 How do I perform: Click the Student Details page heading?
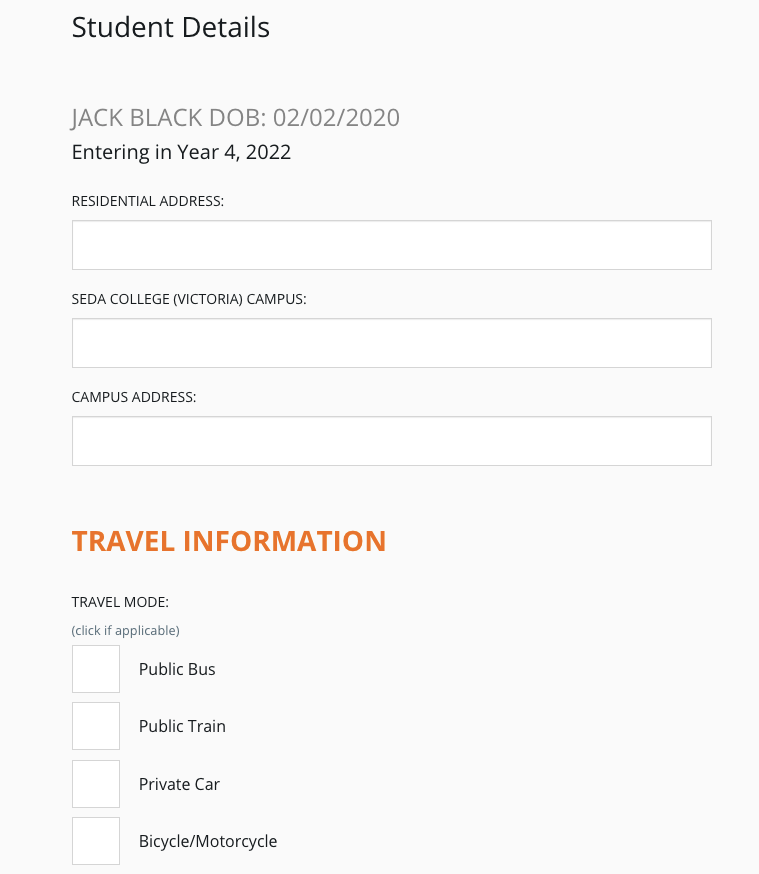point(171,27)
